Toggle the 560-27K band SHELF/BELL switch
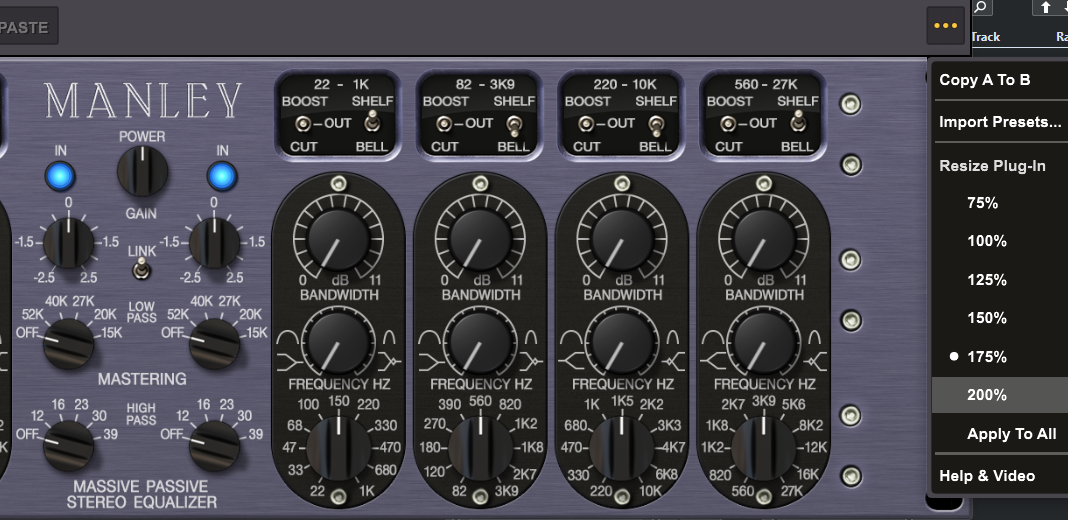This screenshot has width=1068, height=520. pyautogui.click(x=798, y=123)
